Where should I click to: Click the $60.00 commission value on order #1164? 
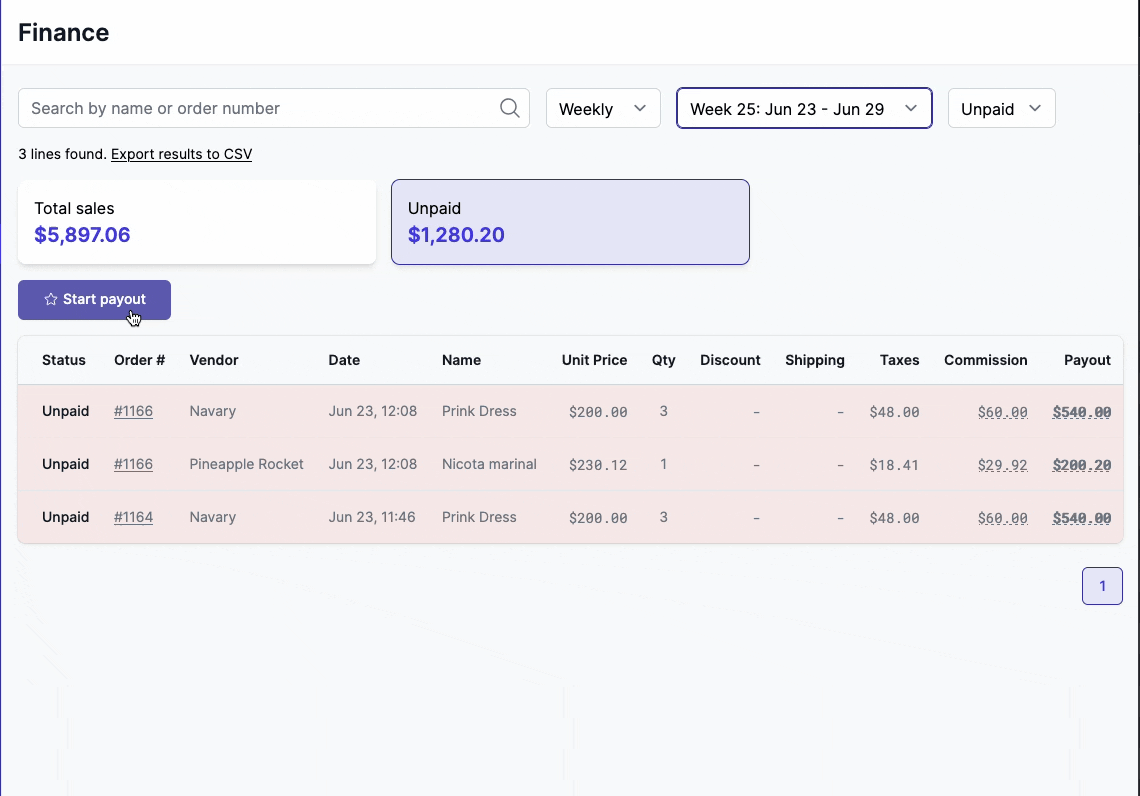tap(1002, 517)
